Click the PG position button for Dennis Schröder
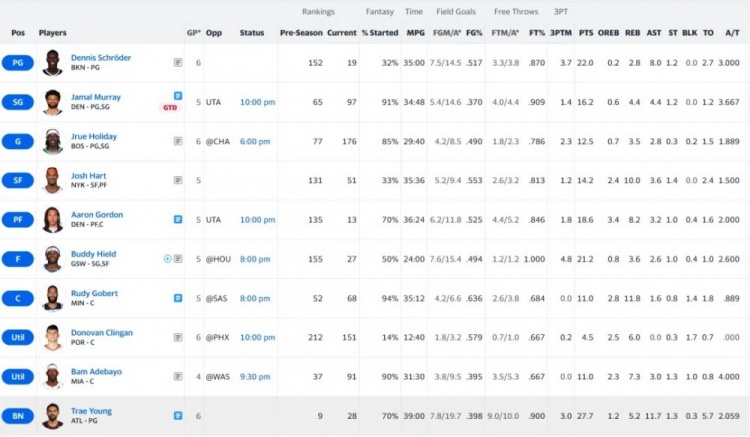Screen dimensions: 750x437 tap(18, 63)
